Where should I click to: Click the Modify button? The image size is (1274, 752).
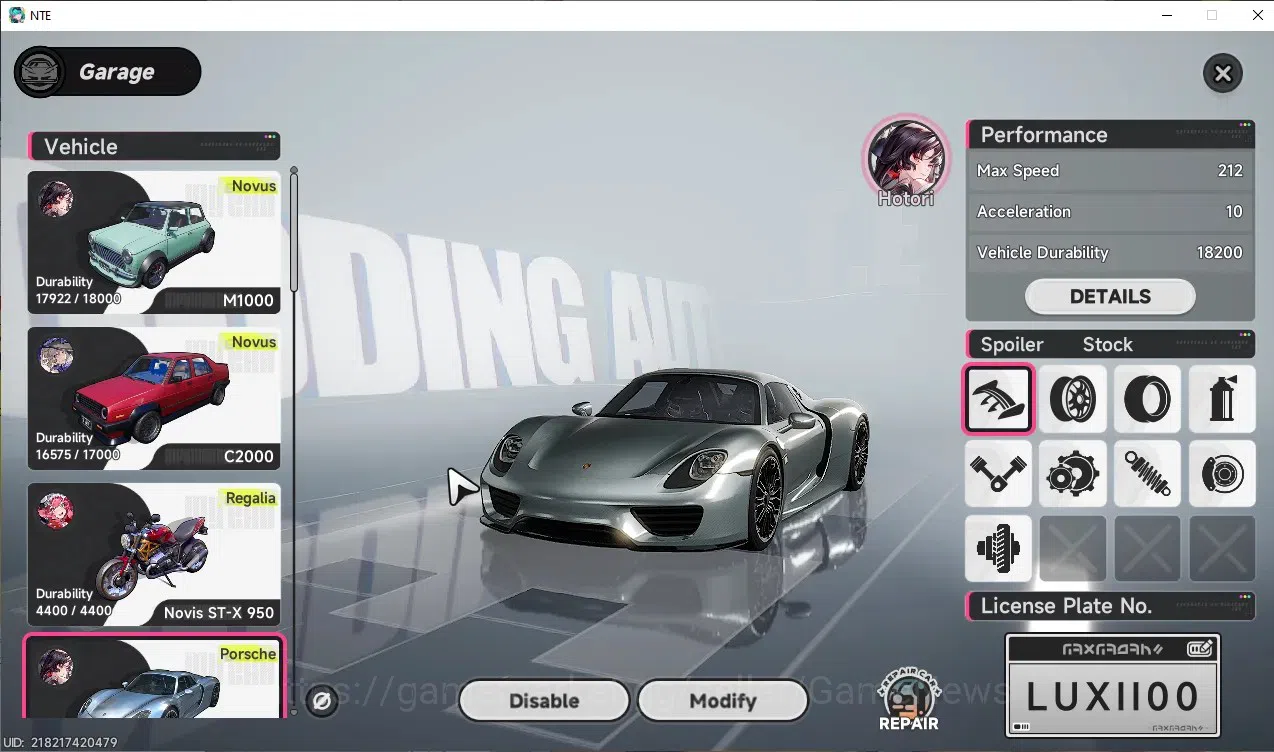723,701
